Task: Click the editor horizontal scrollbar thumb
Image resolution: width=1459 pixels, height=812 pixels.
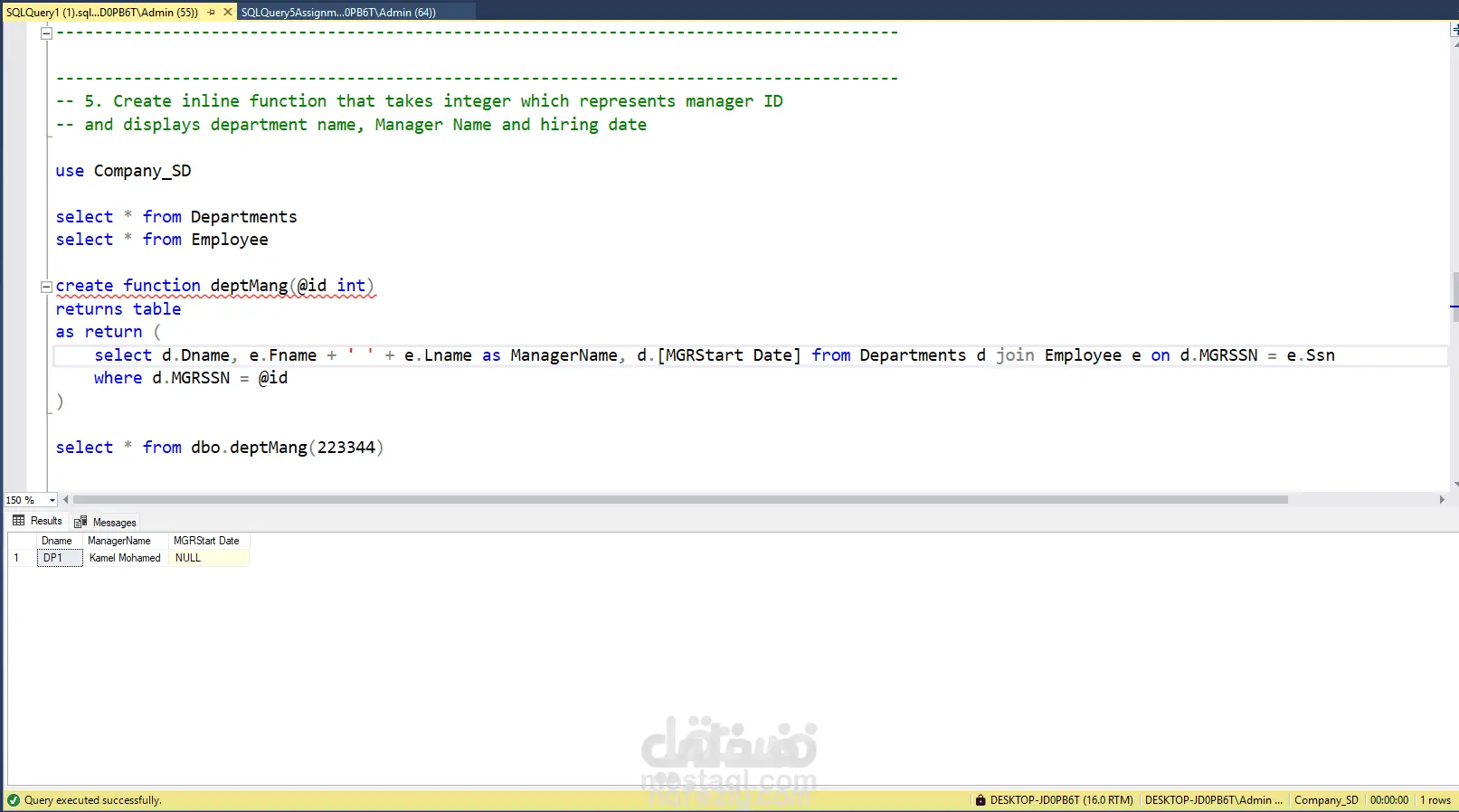Action: click(680, 500)
